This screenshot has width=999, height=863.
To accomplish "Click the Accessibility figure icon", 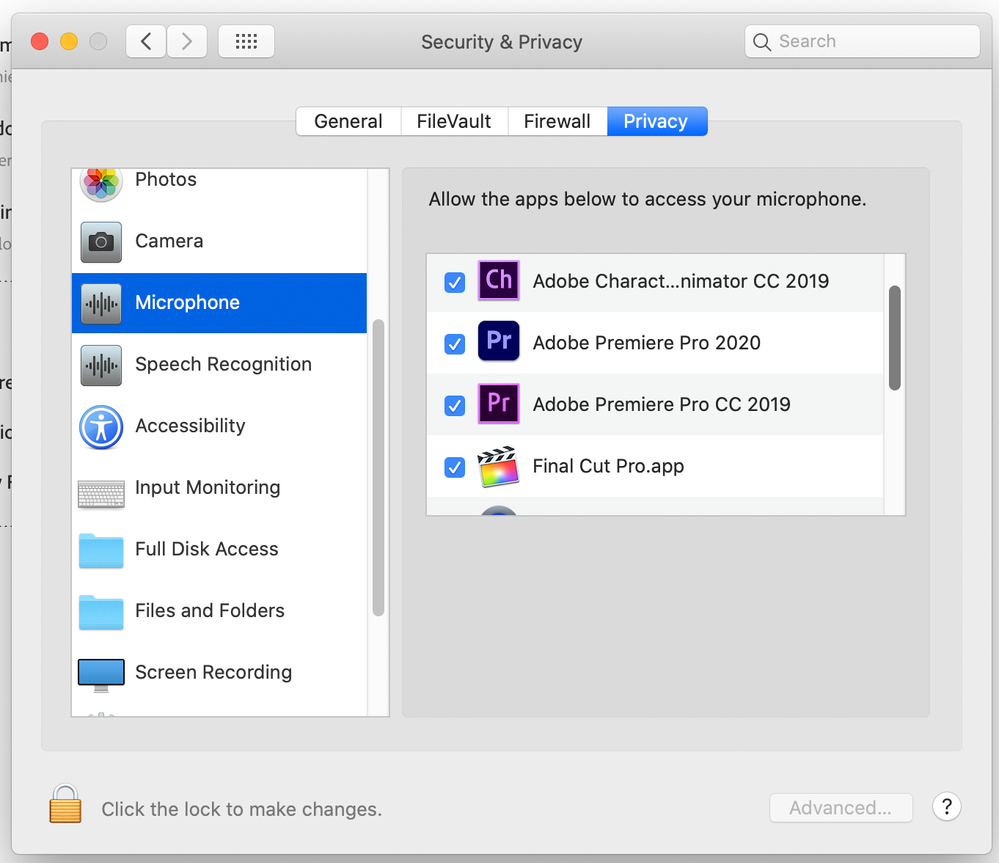I will [101, 427].
